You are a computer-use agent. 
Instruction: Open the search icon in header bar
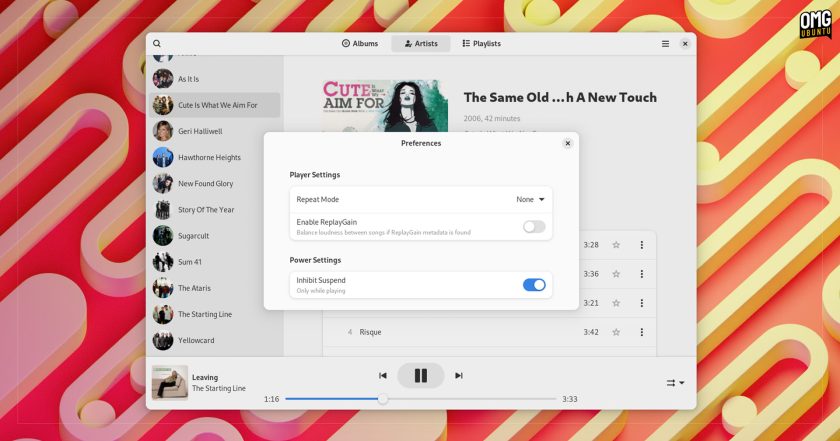(157, 43)
